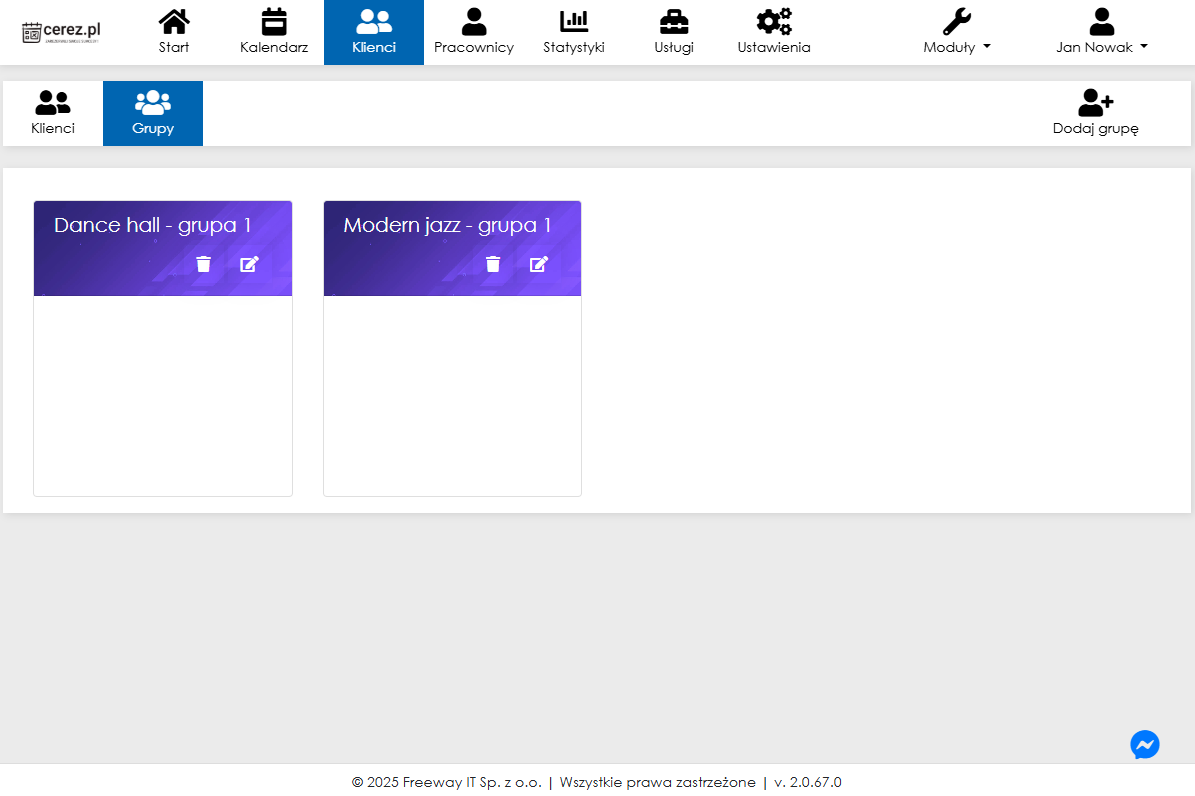1195x796 pixels.
Task: Open Pracownicy in the top navigation
Action: point(474,32)
